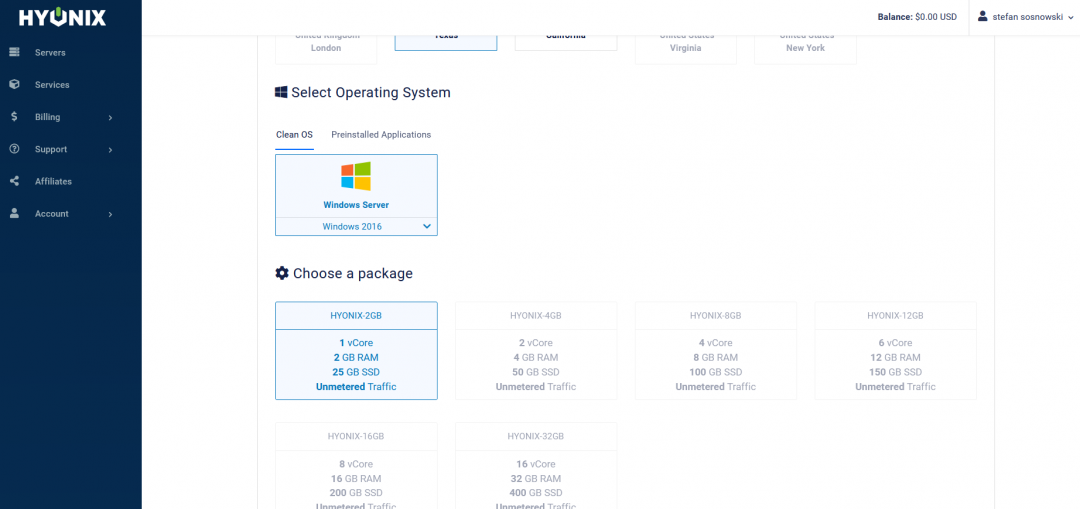The width and height of the screenshot is (1080, 509).
Task: Switch to the Clean OS tab
Action: 294,135
